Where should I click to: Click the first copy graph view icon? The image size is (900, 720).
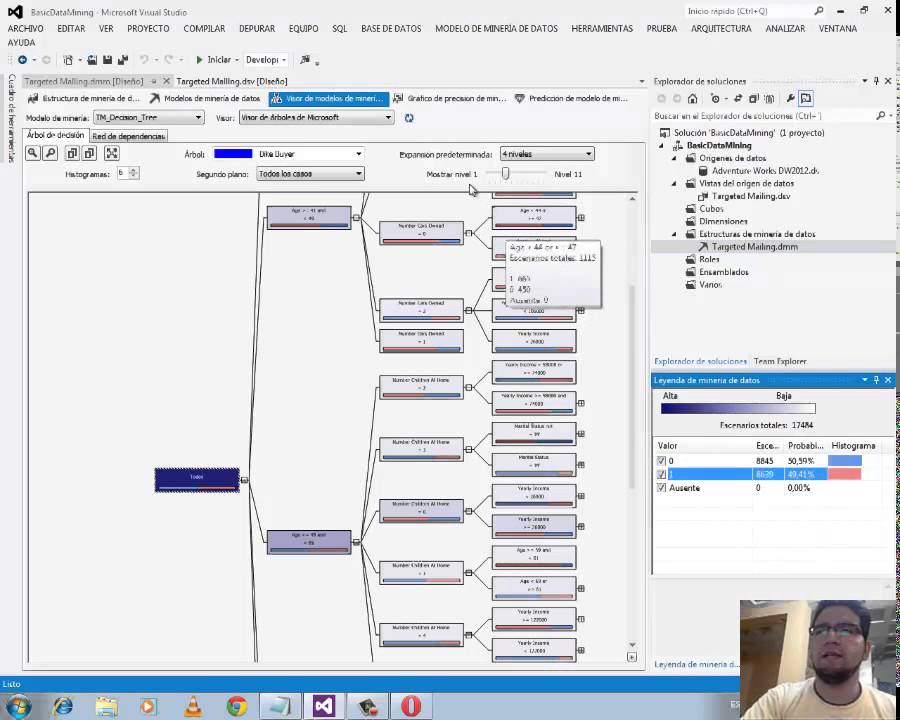point(72,153)
